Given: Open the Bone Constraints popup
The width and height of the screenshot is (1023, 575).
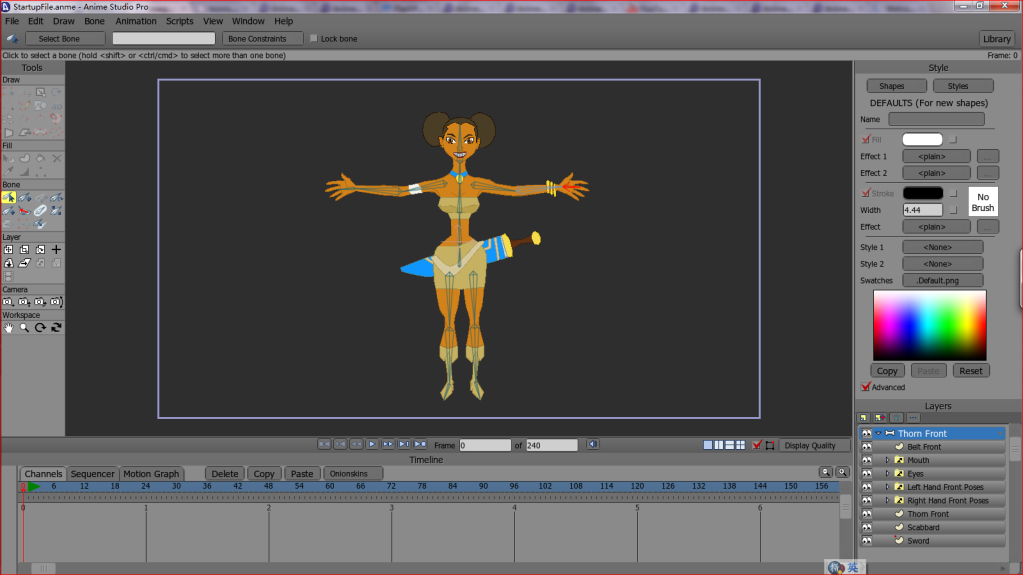Looking at the screenshot, I should tap(262, 39).
